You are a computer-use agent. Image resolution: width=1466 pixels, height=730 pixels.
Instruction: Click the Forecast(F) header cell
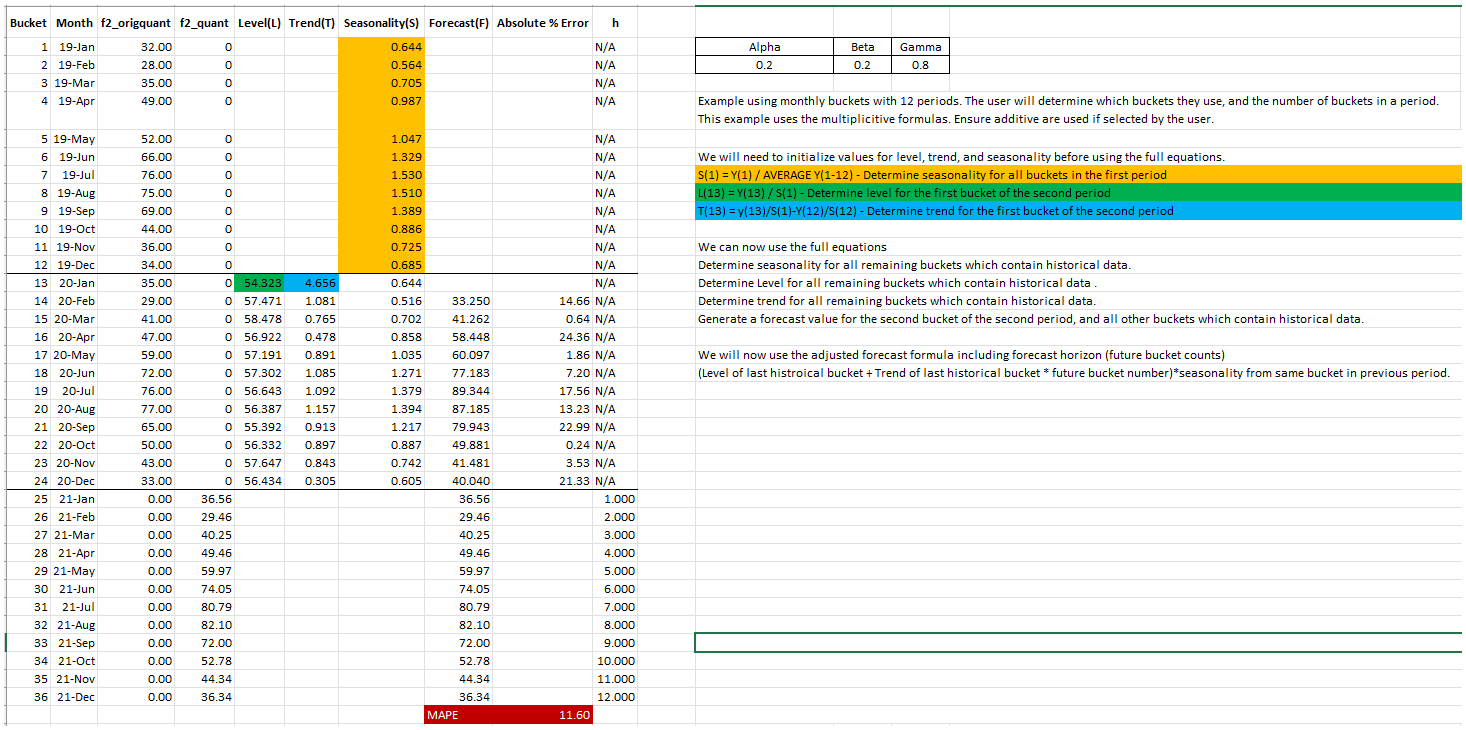(x=459, y=23)
